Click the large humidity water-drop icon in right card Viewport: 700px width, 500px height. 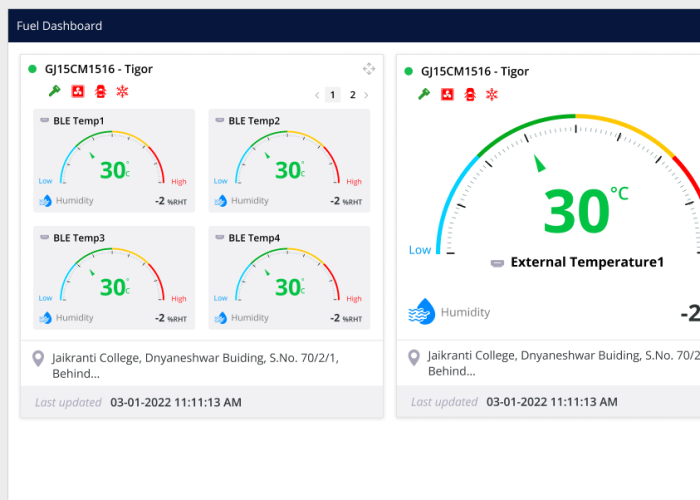pos(421,312)
